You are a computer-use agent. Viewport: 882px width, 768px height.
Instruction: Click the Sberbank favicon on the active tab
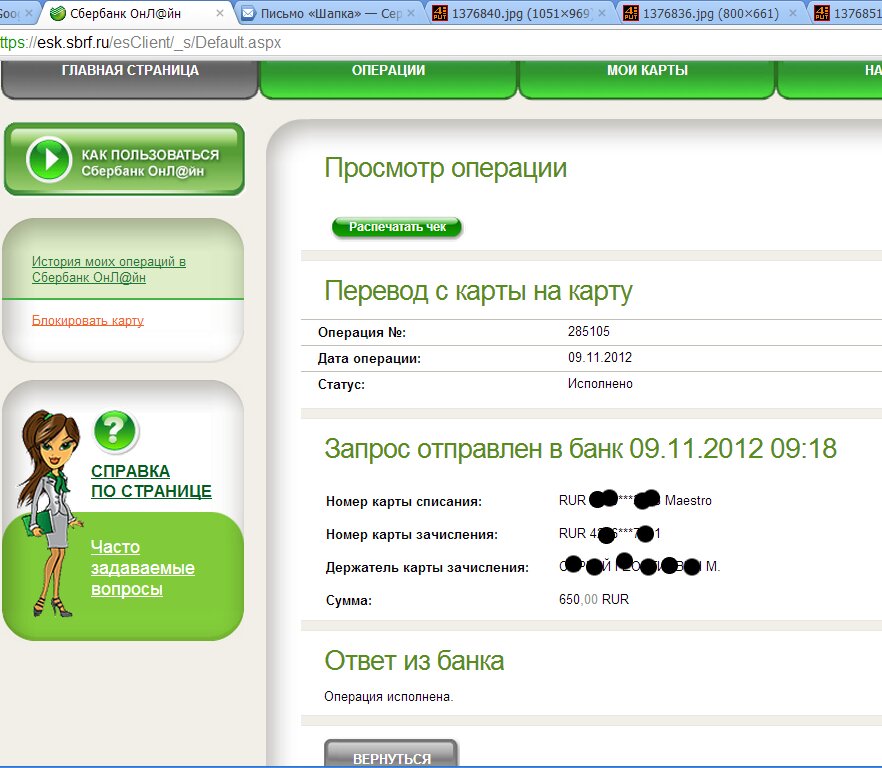point(57,13)
